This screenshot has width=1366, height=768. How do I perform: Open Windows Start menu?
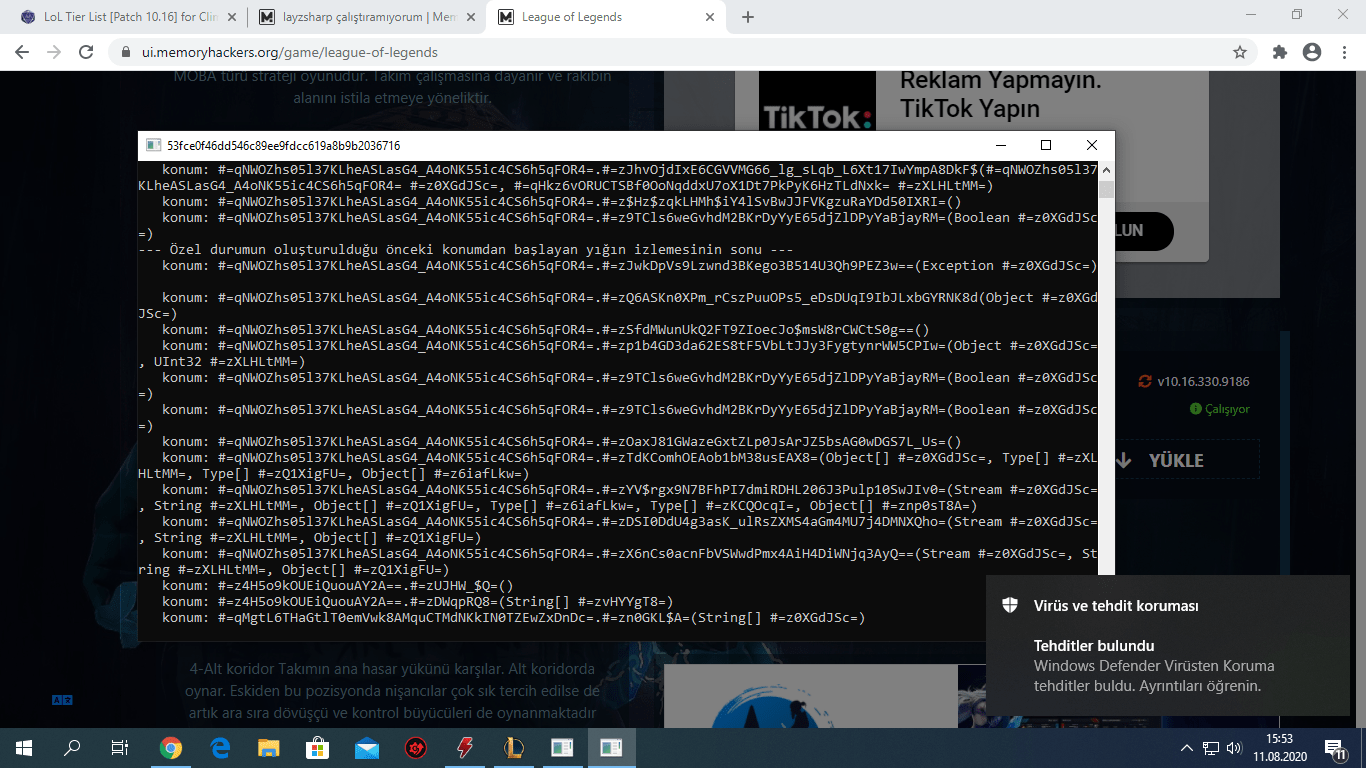[24, 747]
